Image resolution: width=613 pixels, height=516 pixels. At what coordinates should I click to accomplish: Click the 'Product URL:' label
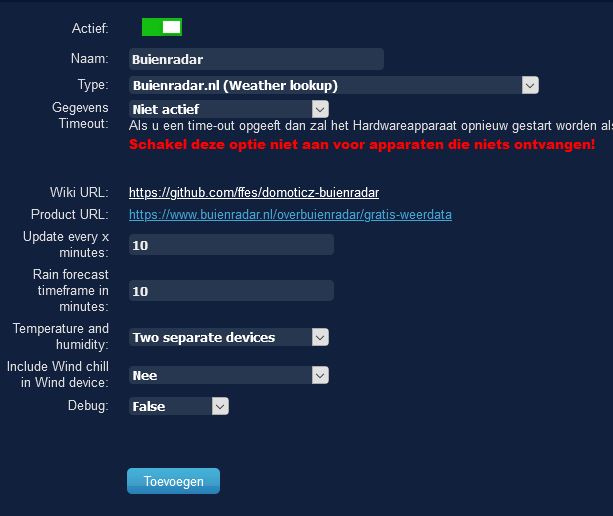point(70,214)
